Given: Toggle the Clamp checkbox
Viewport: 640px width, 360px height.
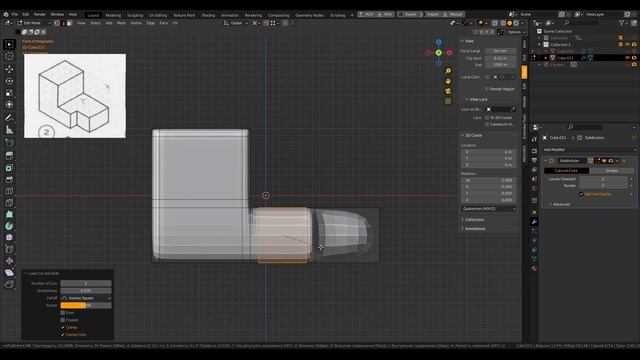Looking at the screenshot, I should pyautogui.click(x=62, y=327).
